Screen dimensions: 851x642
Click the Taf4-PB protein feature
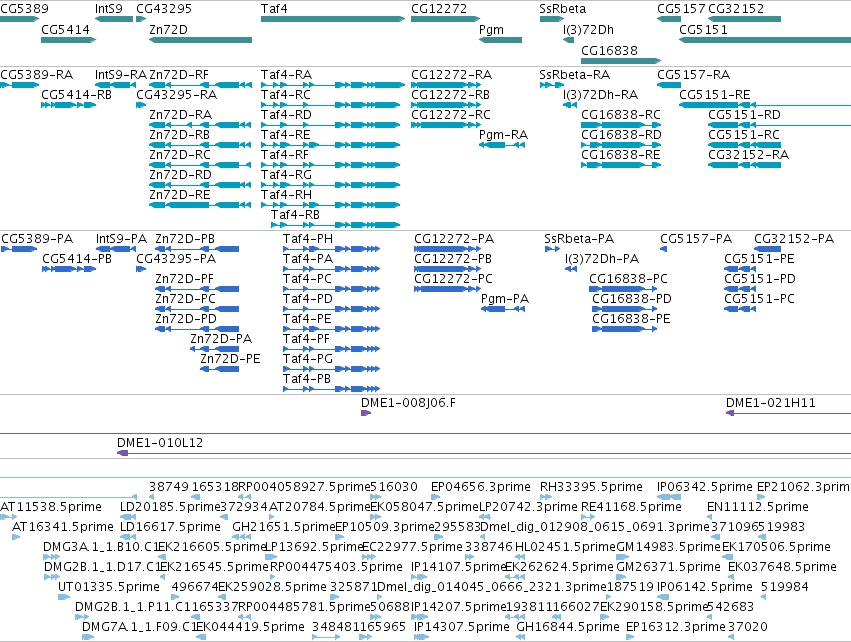(x=331, y=389)
